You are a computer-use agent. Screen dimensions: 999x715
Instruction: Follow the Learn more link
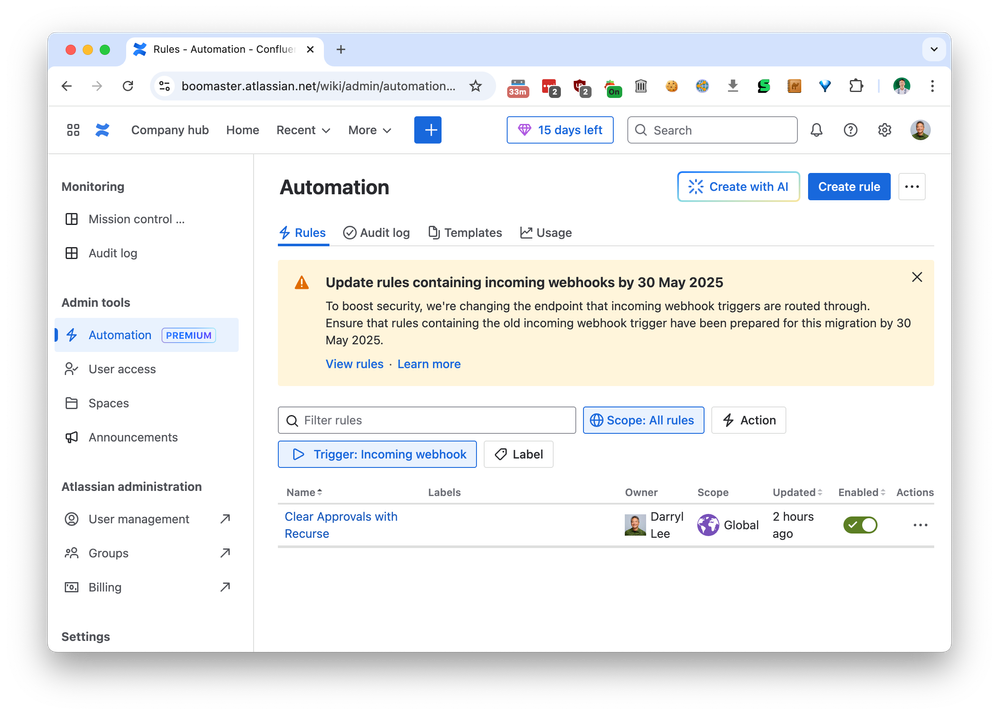click(428, 364)
